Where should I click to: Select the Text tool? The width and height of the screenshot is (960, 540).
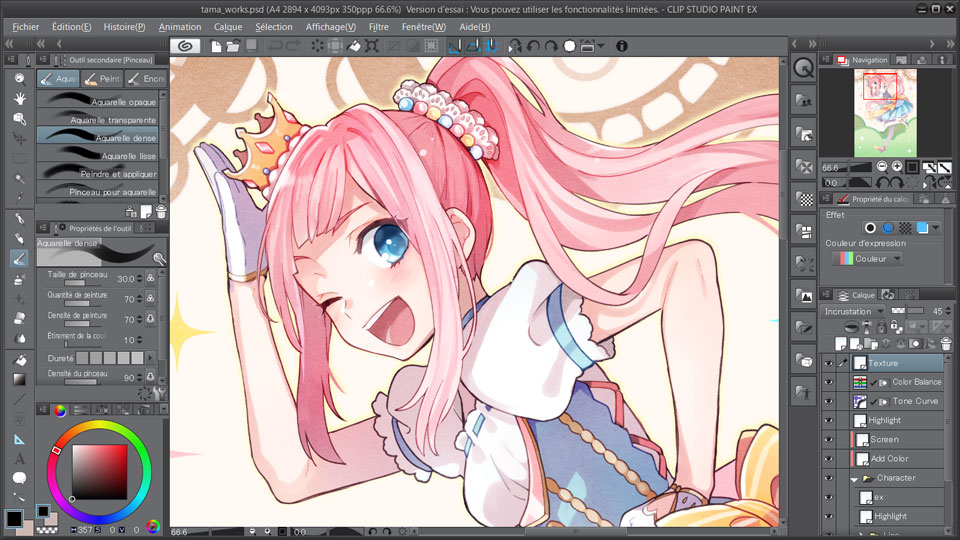coord(20,458)
